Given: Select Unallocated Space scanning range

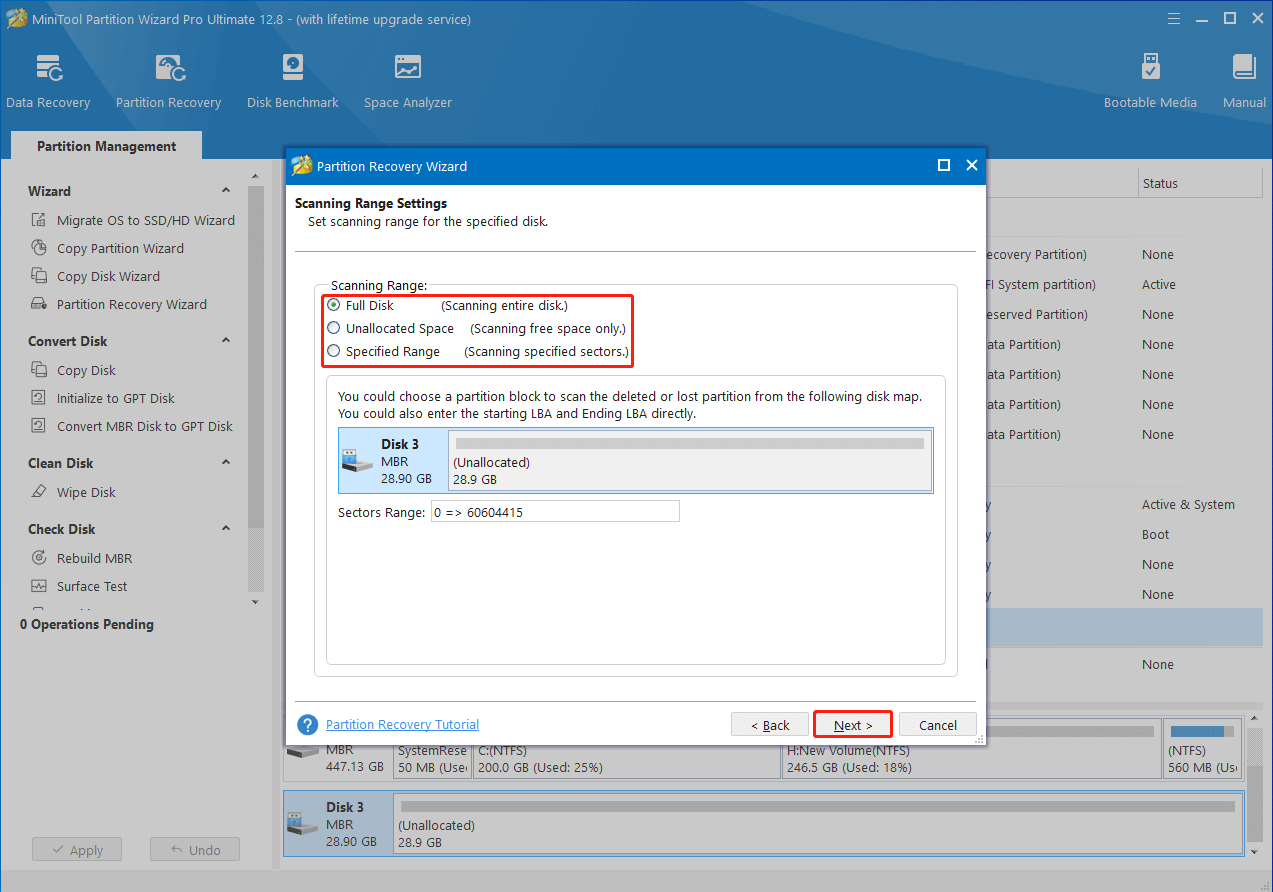Looking at the screenshot, I should coord(334,328).
